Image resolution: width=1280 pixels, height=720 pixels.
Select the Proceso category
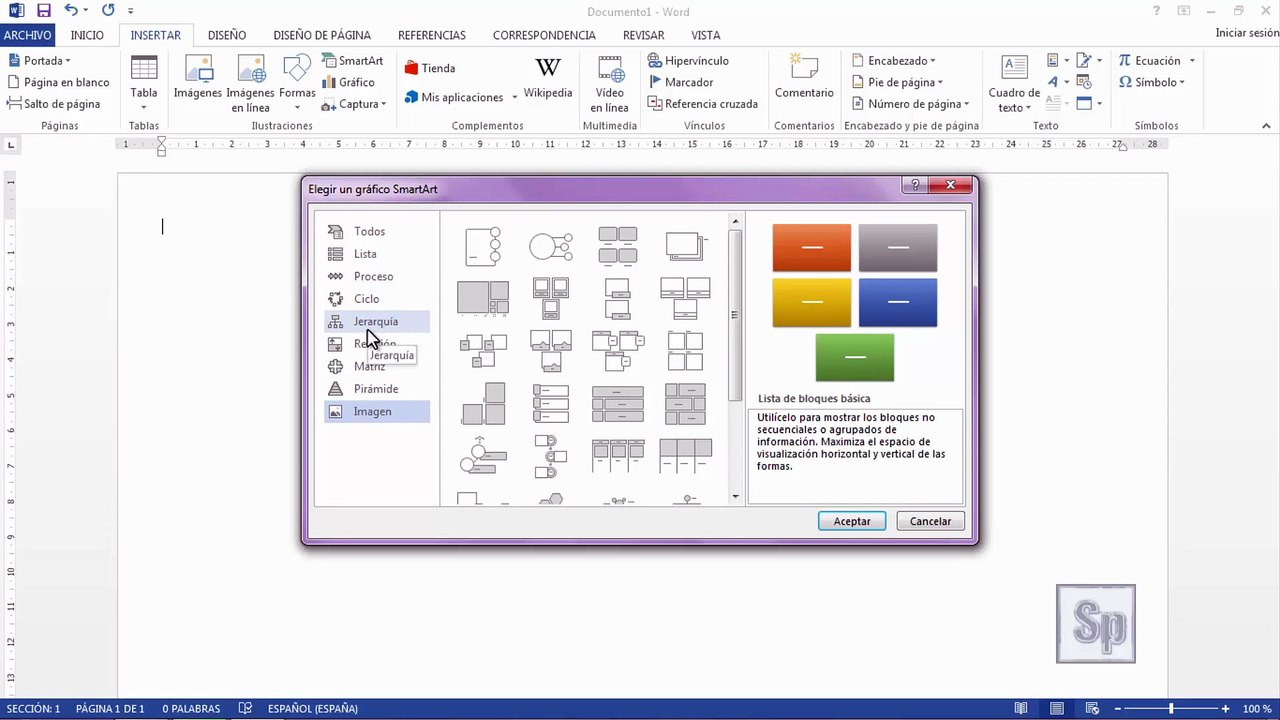(377, 277)
